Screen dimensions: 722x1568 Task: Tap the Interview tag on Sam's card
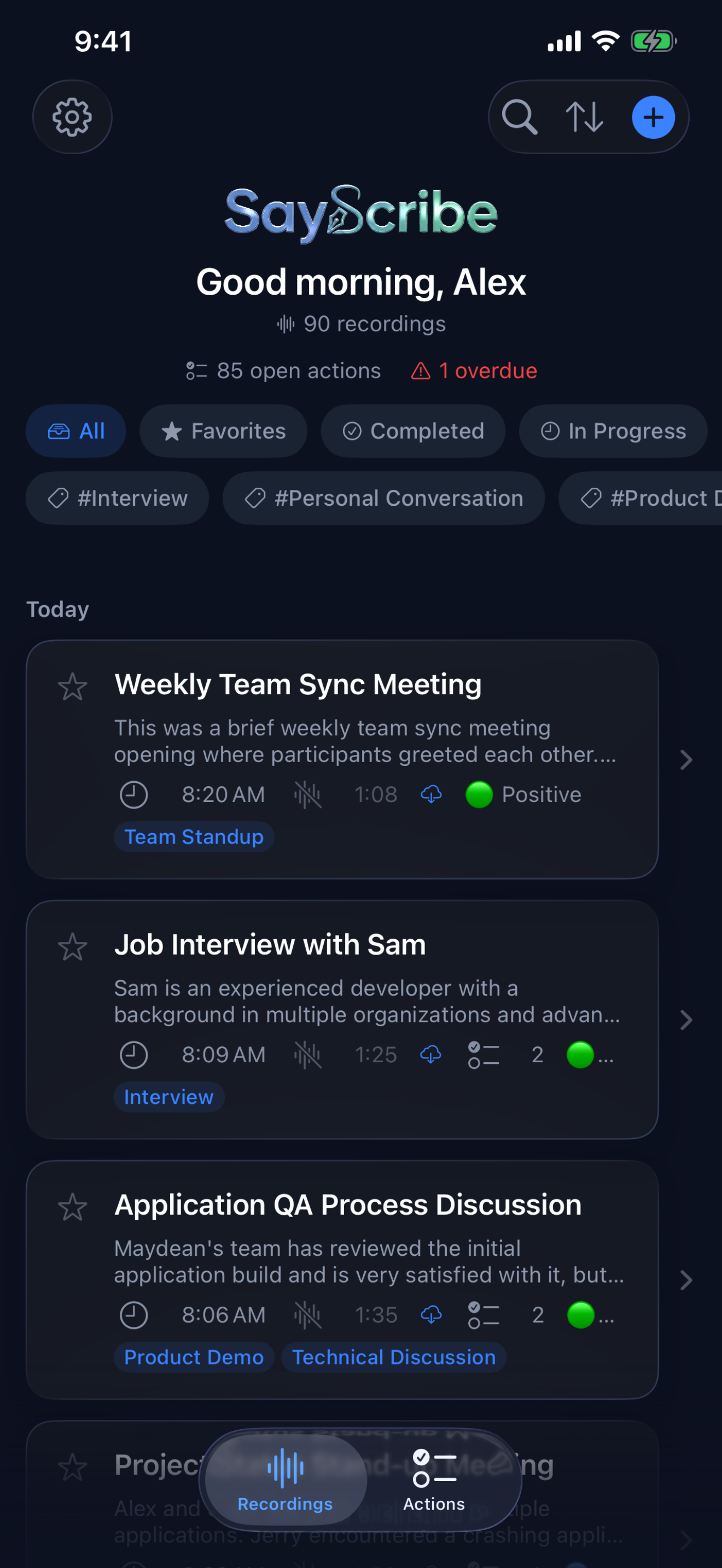(169, 1097)
